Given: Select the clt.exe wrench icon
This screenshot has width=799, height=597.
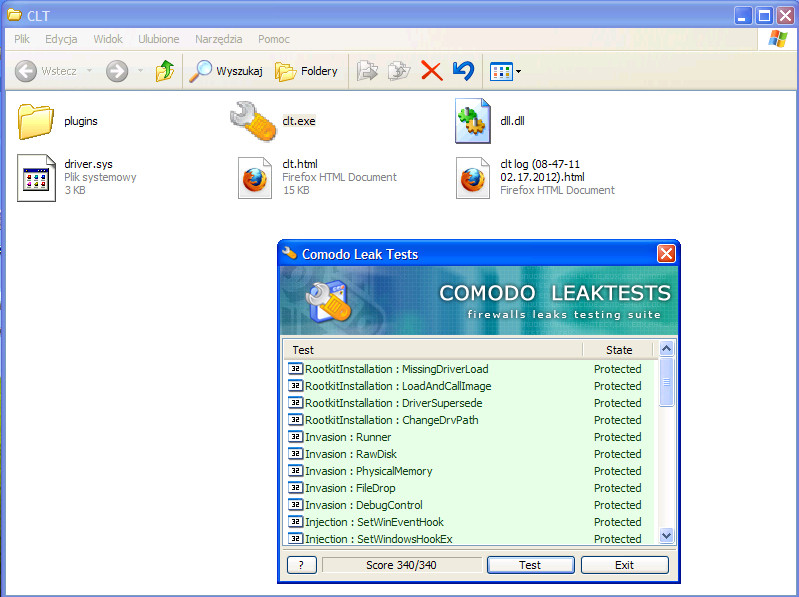Looking at the screenshot, I should coord(253,121).
